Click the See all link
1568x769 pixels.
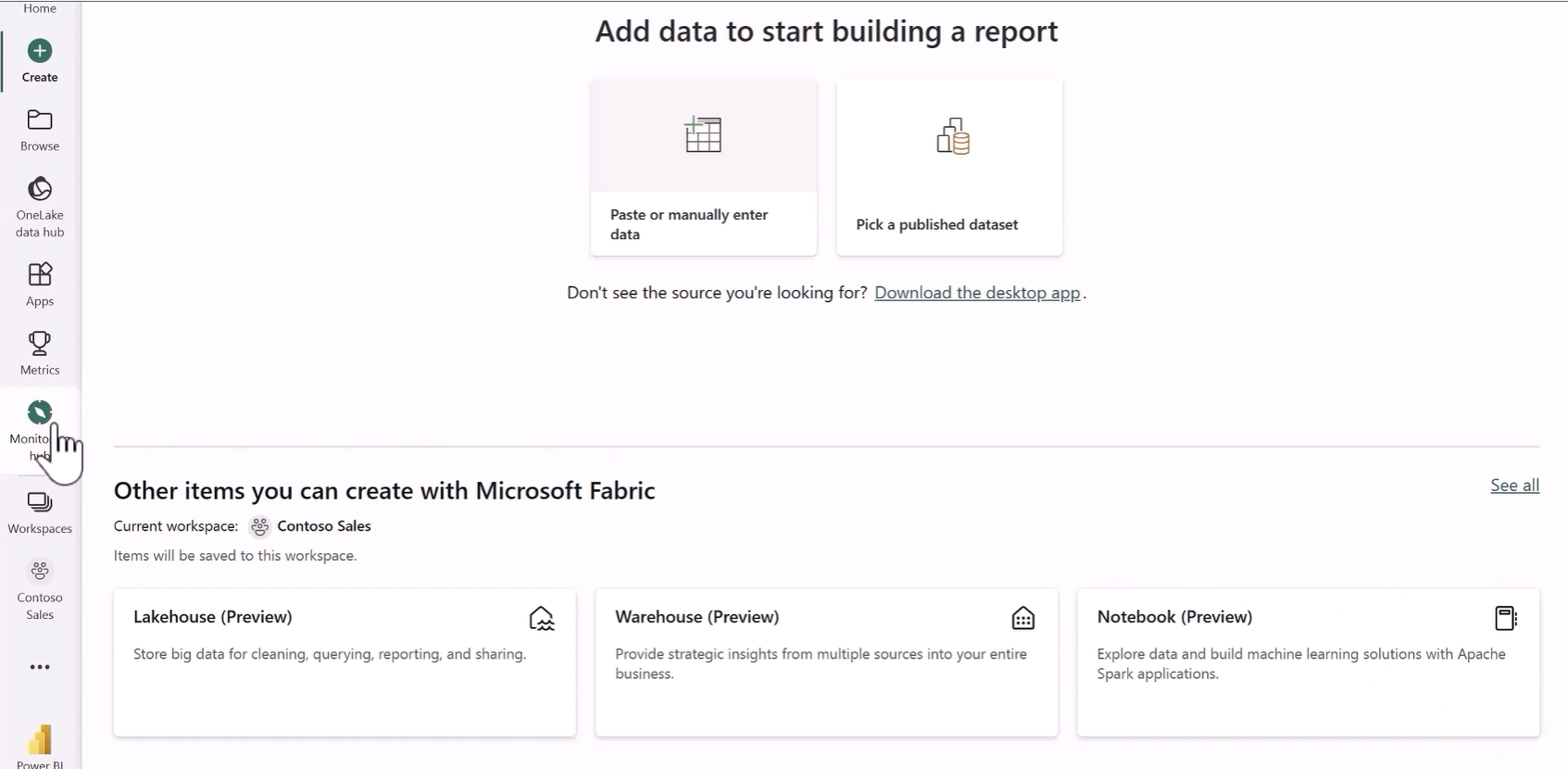pyautogui.click(x=1514, y=485)
